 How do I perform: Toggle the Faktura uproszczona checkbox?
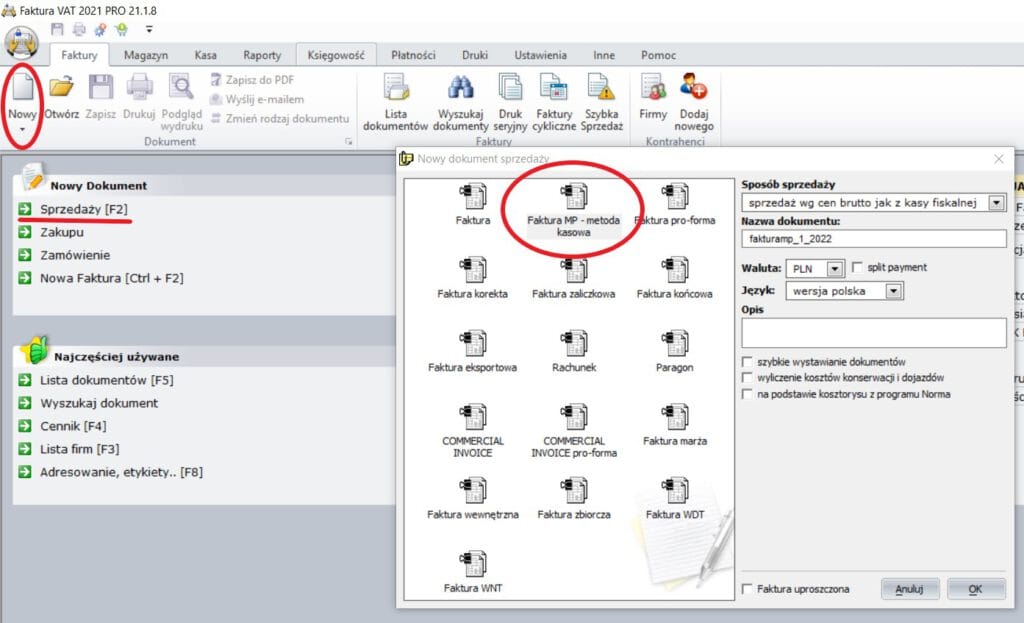pos(747,589)
